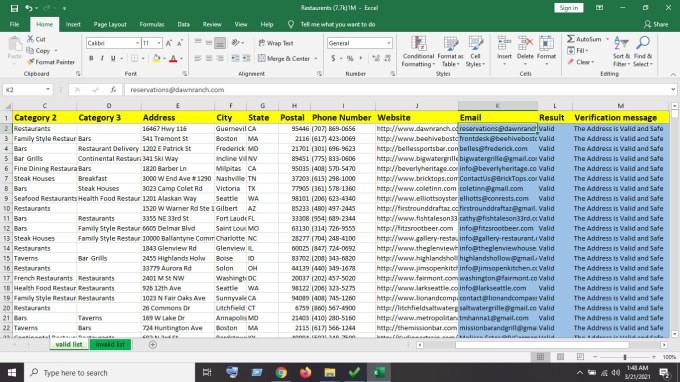Viewport: 680px width, 382px height.
Task: Cut the selected cells
Action: pyautogui.click(x=36, y=39)
